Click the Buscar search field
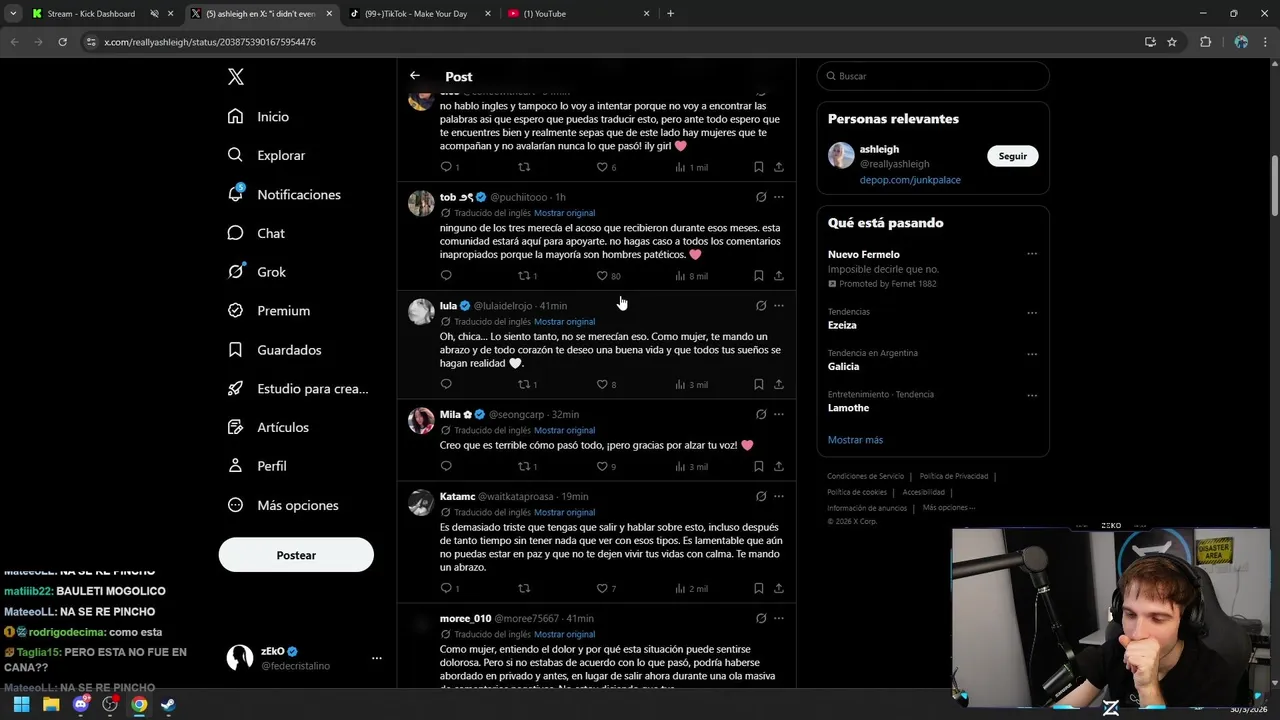The image size is (1280, 720). point(933,76)
